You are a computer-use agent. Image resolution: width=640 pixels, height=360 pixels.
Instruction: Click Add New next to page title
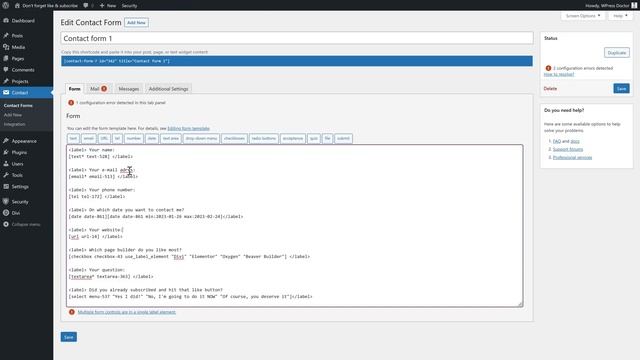136,23
